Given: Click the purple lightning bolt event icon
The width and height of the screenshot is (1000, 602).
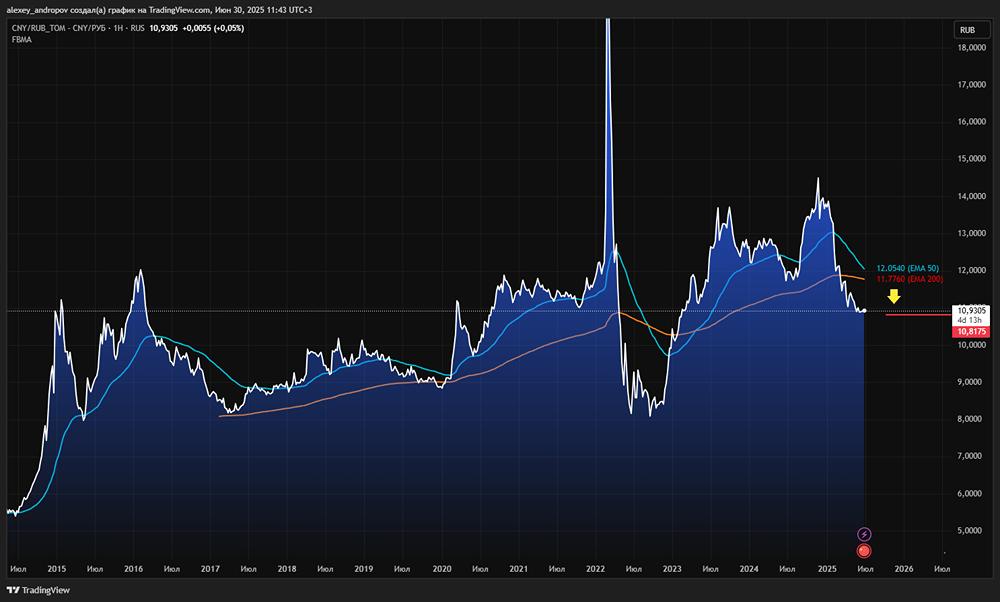Looking at the screenshot, I should coord(865,535).
